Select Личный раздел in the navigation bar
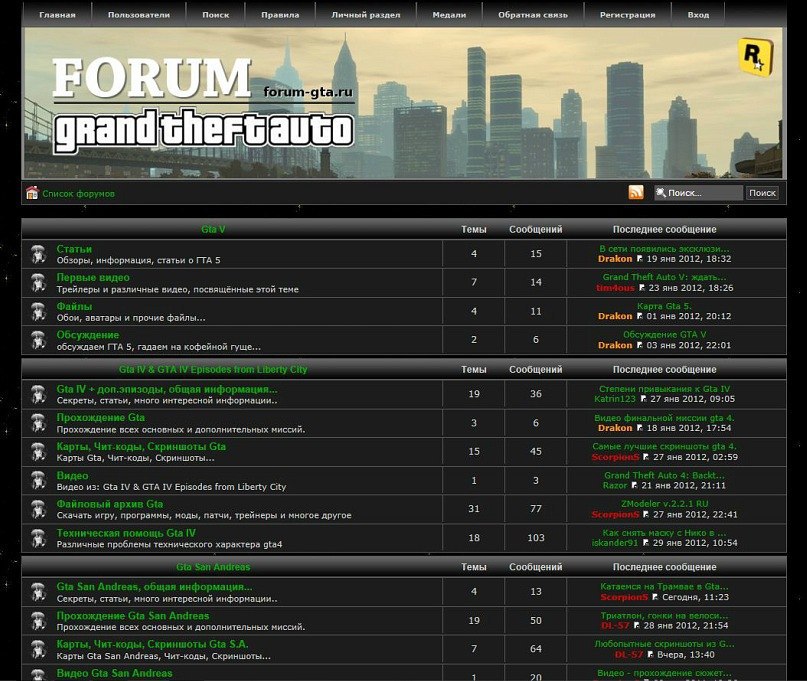 point(366,15)
